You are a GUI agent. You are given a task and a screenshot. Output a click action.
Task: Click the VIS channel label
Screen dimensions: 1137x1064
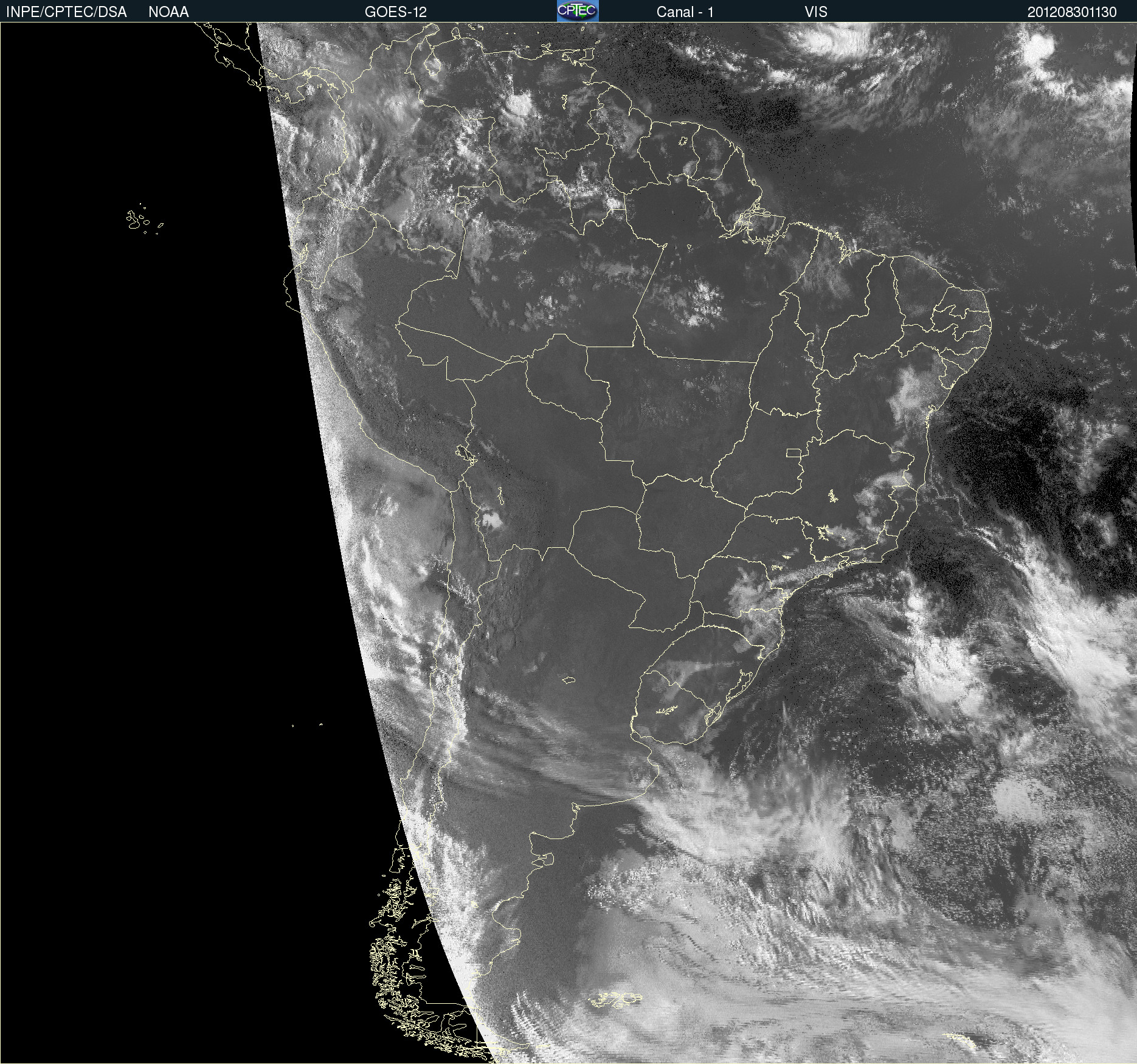click(x=816, y=12)
